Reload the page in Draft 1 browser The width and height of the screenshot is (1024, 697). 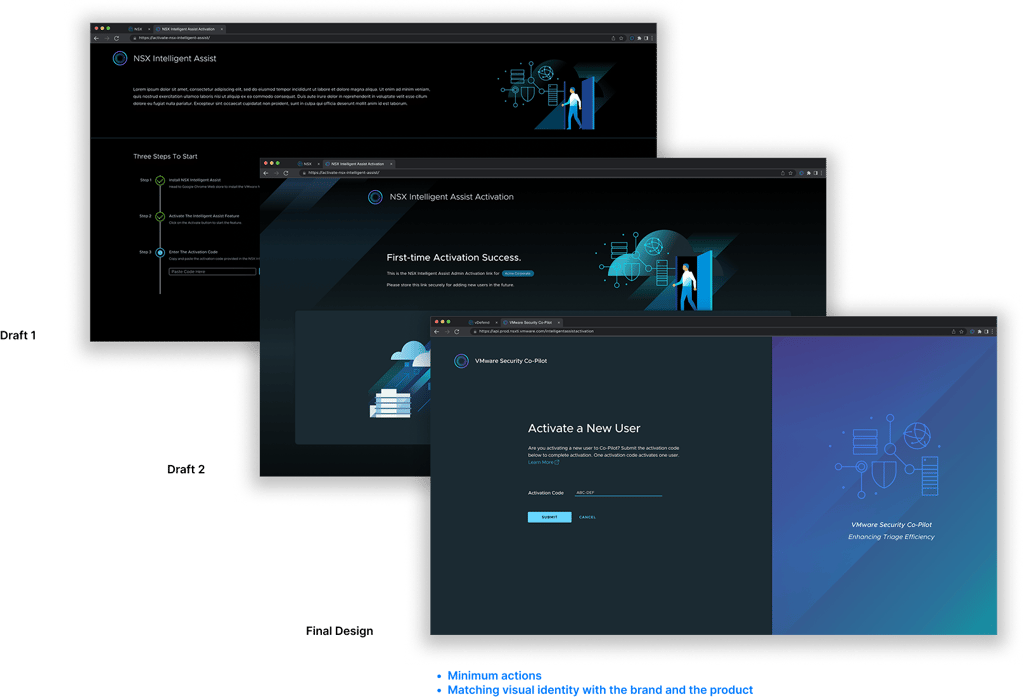(x=116, y=38)
